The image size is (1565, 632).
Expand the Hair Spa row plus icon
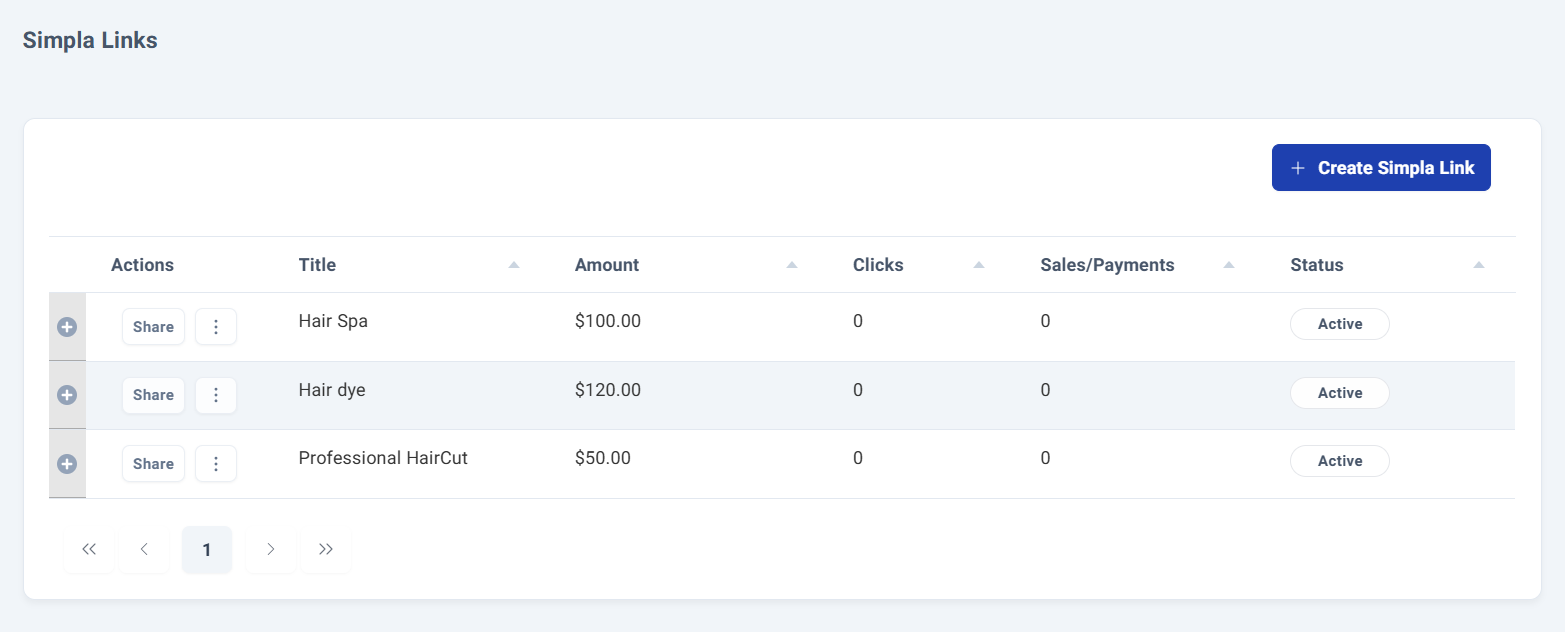pyautogui.click(x=67, y=327)
